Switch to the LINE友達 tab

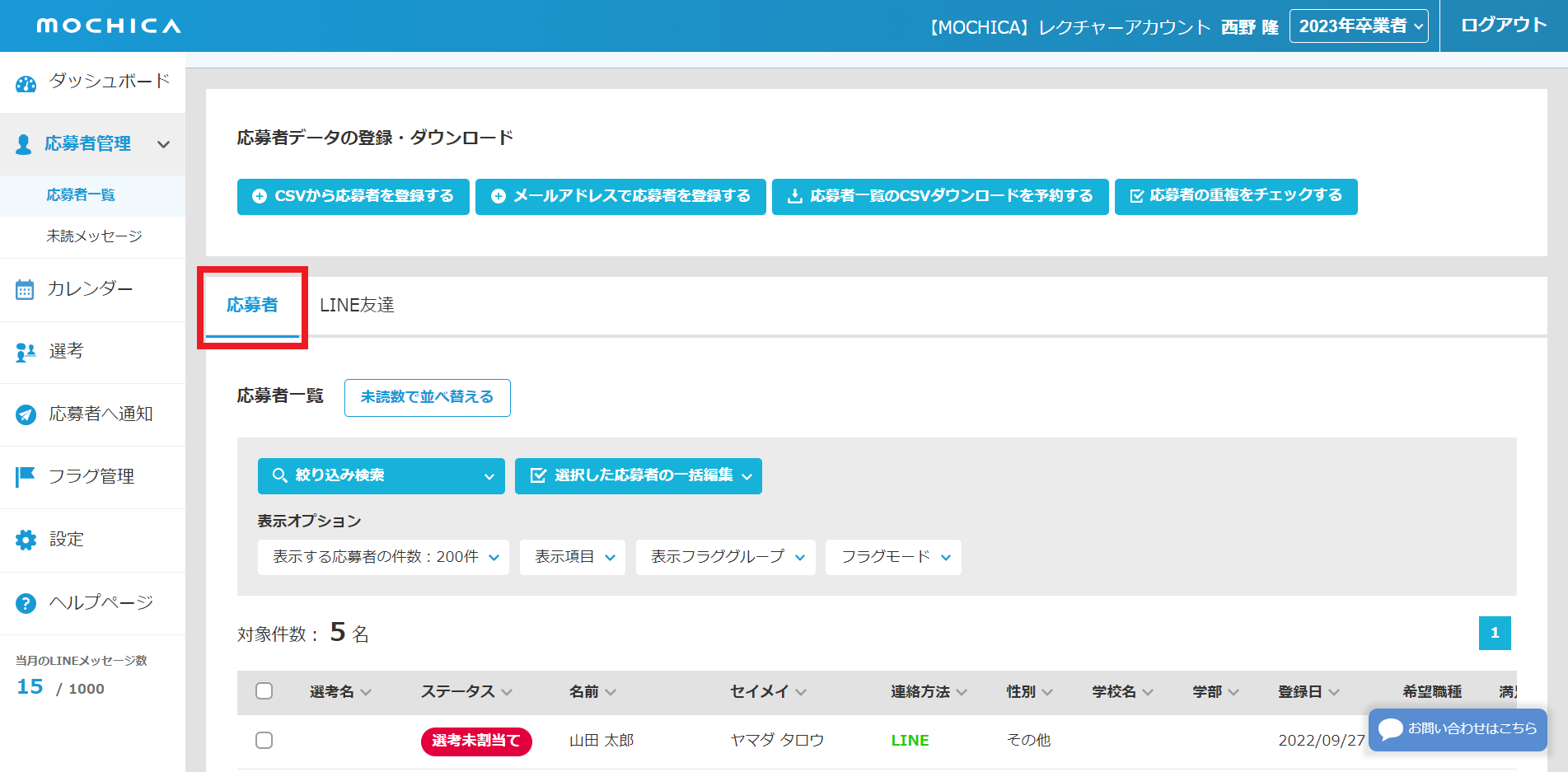tap(357, 306)
